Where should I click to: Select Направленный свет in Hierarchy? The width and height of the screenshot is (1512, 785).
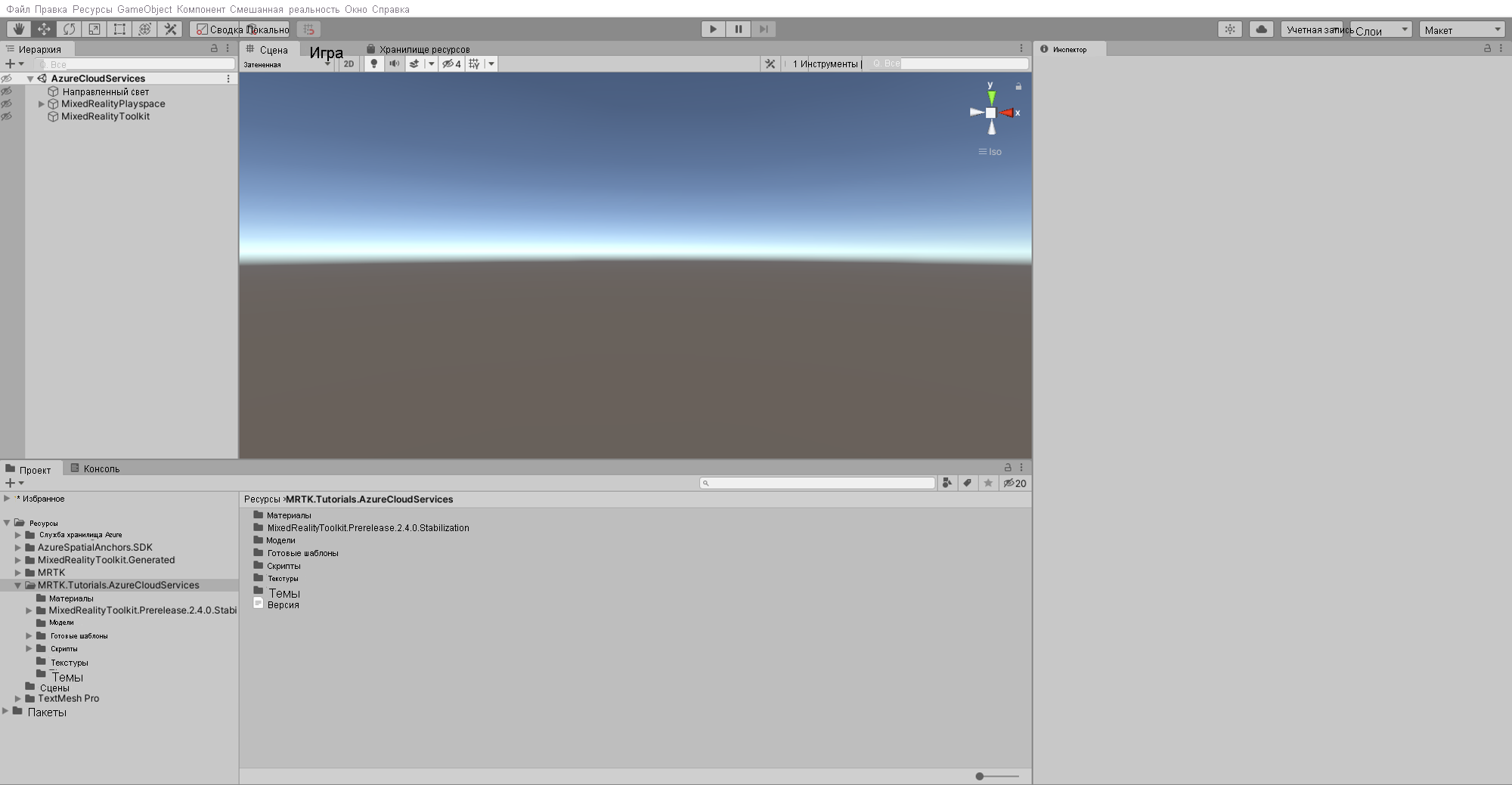pos(105,91)
